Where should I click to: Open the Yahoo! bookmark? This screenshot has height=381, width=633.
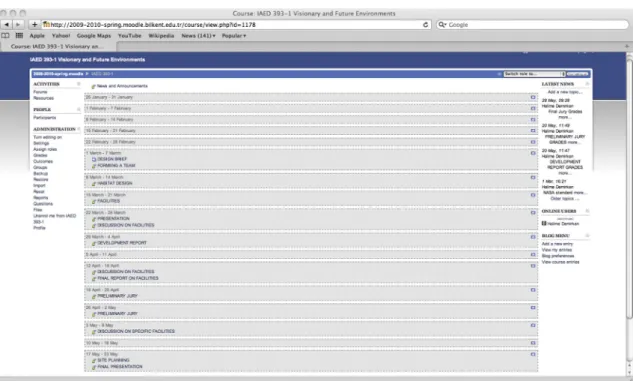point(61,36)
